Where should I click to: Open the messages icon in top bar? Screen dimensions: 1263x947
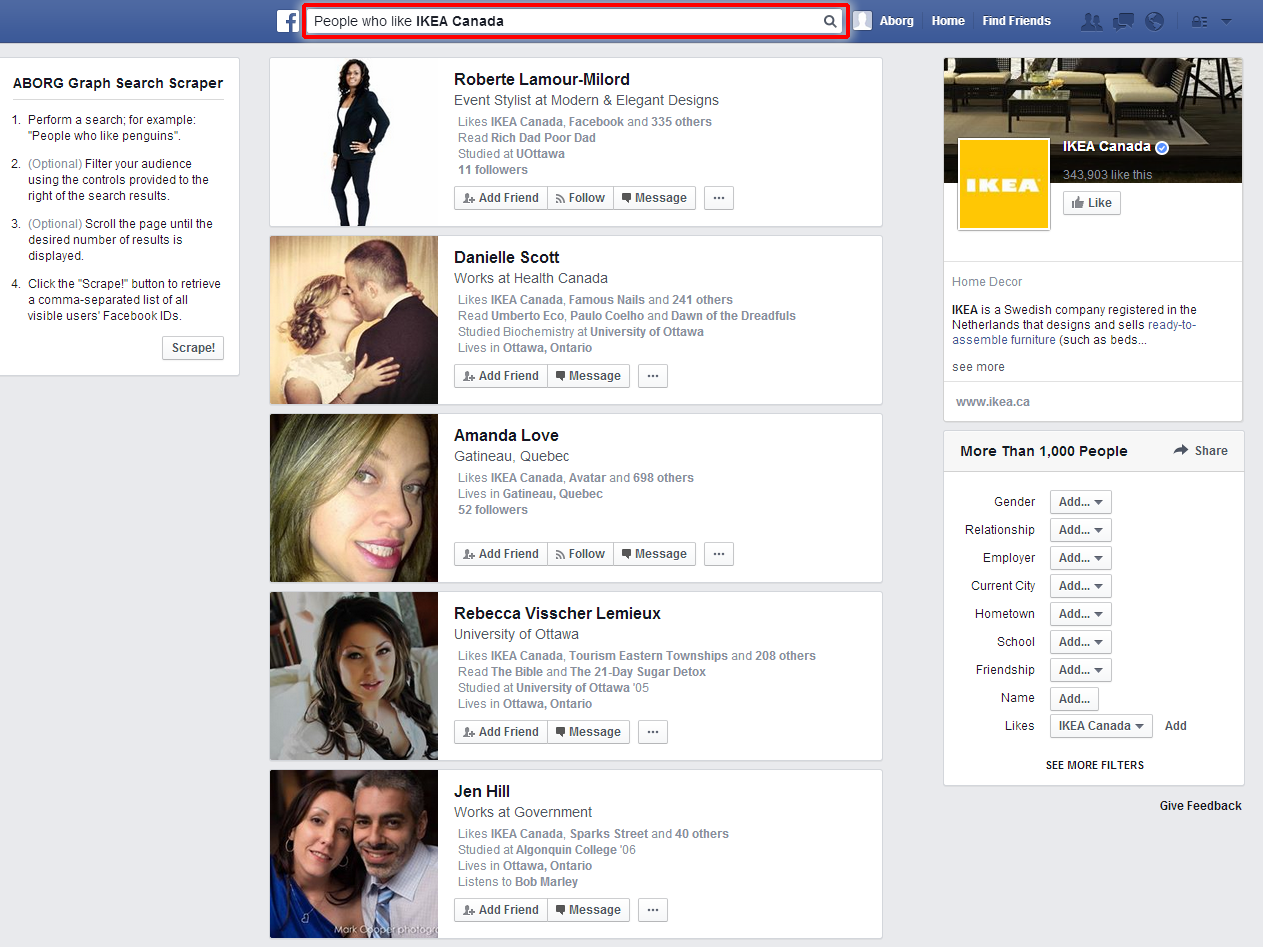point(1123,21)
